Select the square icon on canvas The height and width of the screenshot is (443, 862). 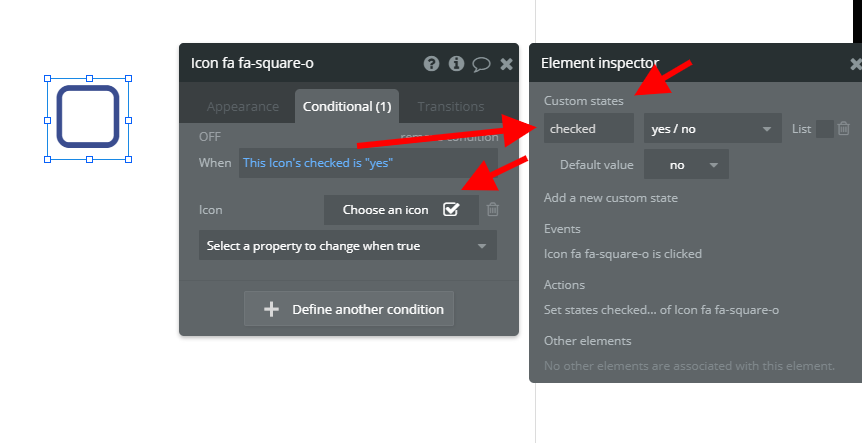(88, 117)
